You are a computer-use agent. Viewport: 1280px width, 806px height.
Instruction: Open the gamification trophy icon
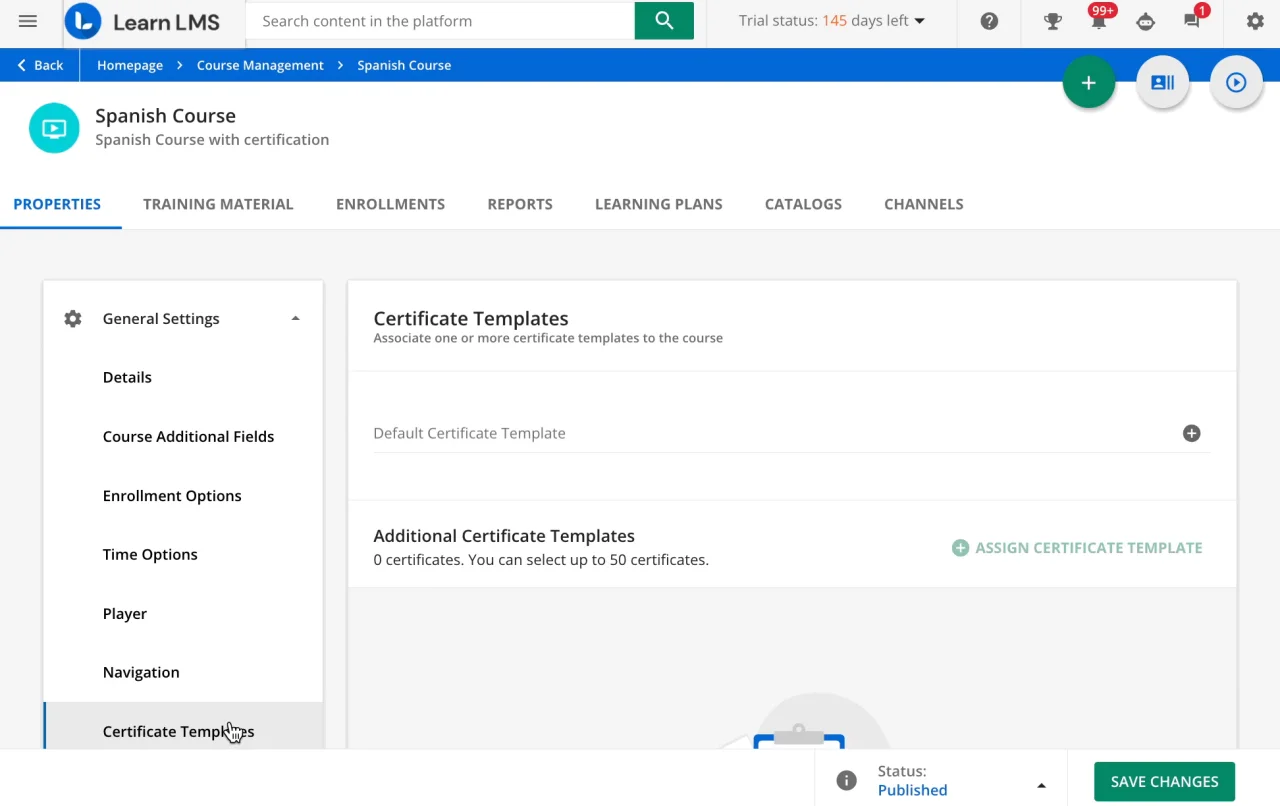click(x=1052, y=21)
